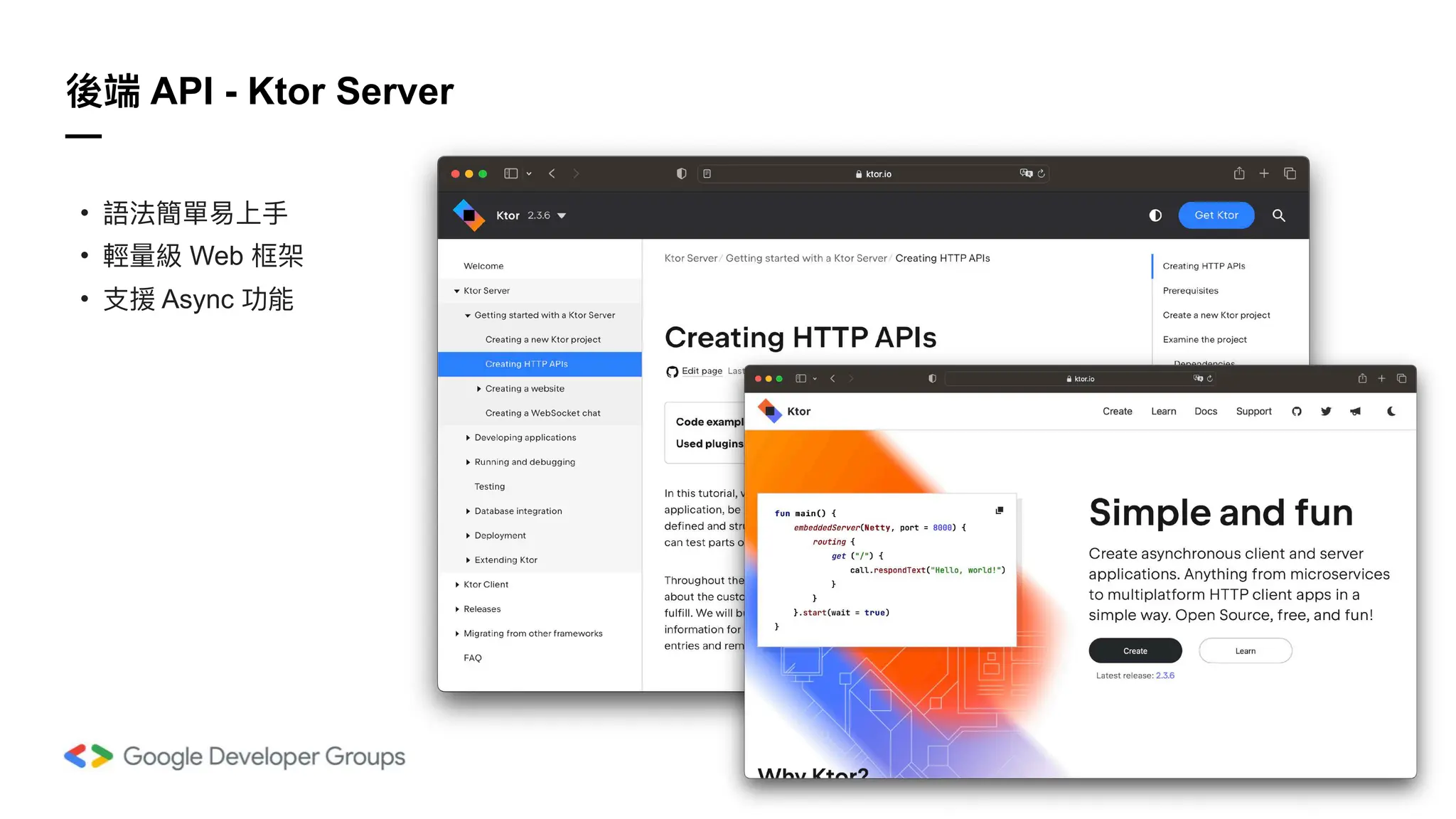This screenshot has width=1456, height=819.
Task: Click the megaphone announcements icon on Ktor homepage
Action: [1355, 412]
